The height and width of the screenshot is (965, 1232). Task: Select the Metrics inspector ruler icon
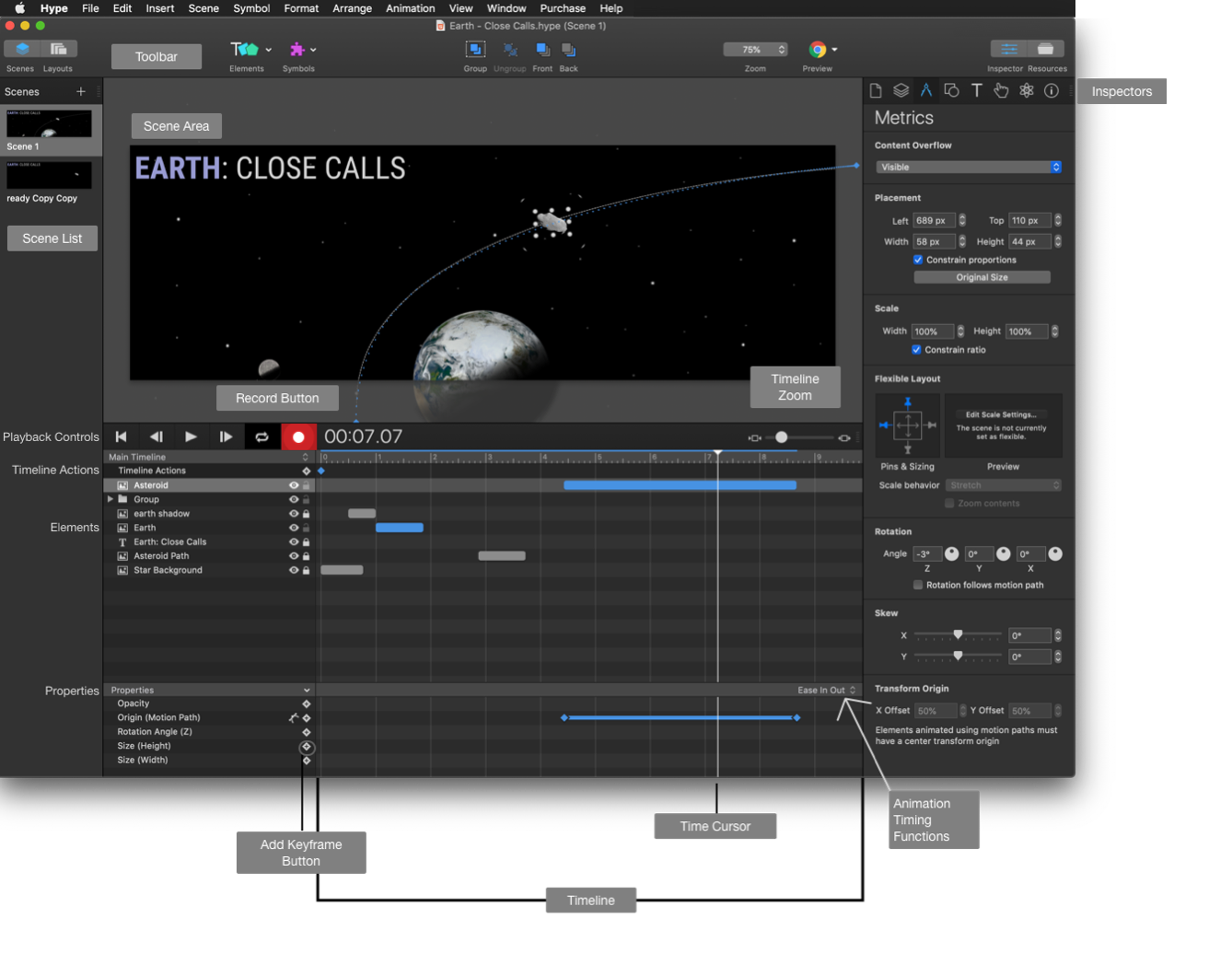(x=926, y=90)
